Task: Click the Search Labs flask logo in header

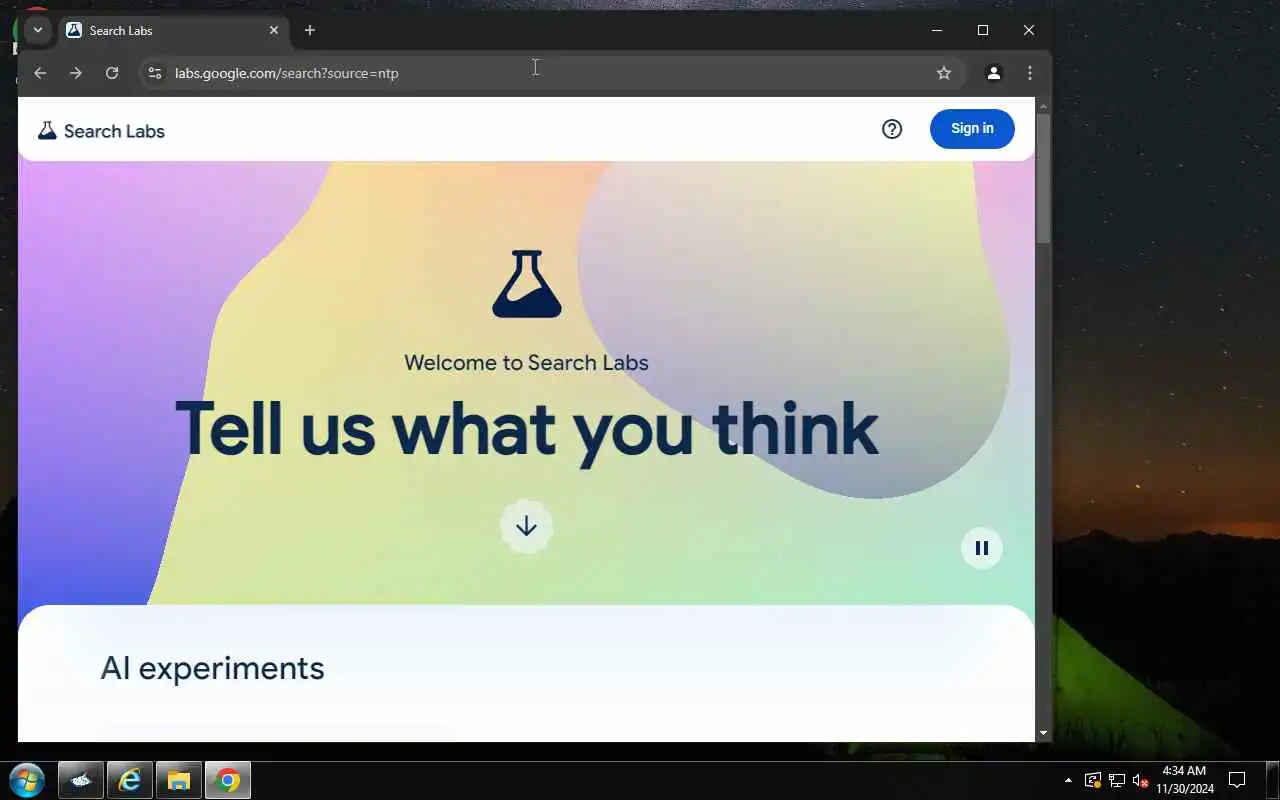Action: point(47,130)
